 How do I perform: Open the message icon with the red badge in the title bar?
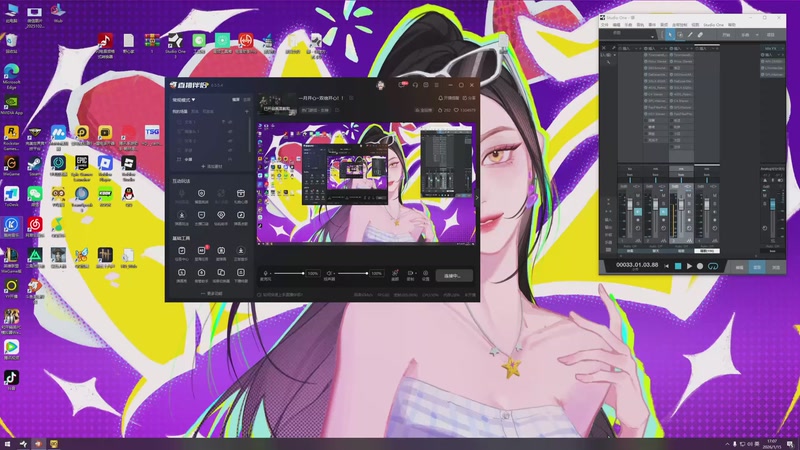click(402, 85)
